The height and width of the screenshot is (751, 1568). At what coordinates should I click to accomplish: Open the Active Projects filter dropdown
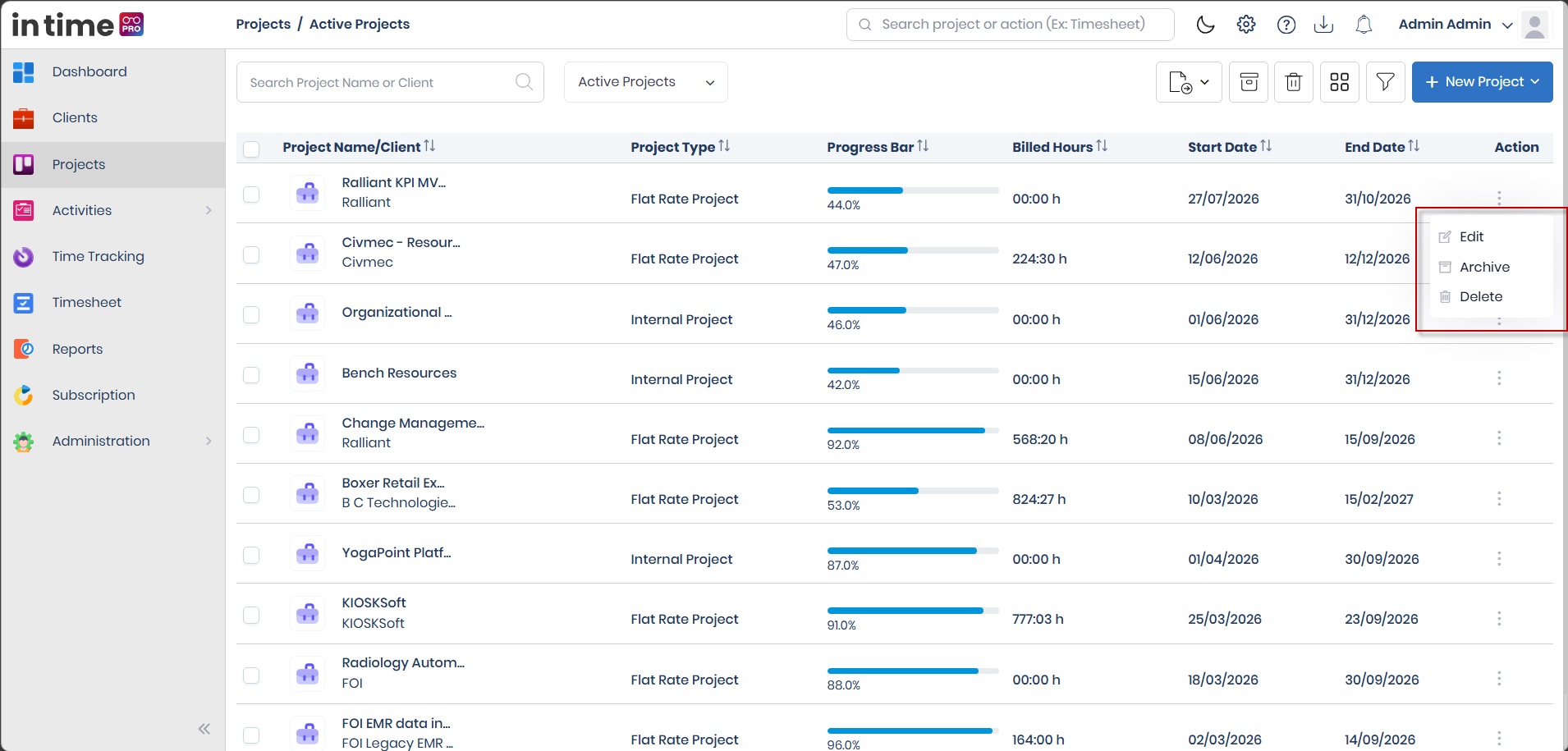pyautogui.click(x=646, y=82)
